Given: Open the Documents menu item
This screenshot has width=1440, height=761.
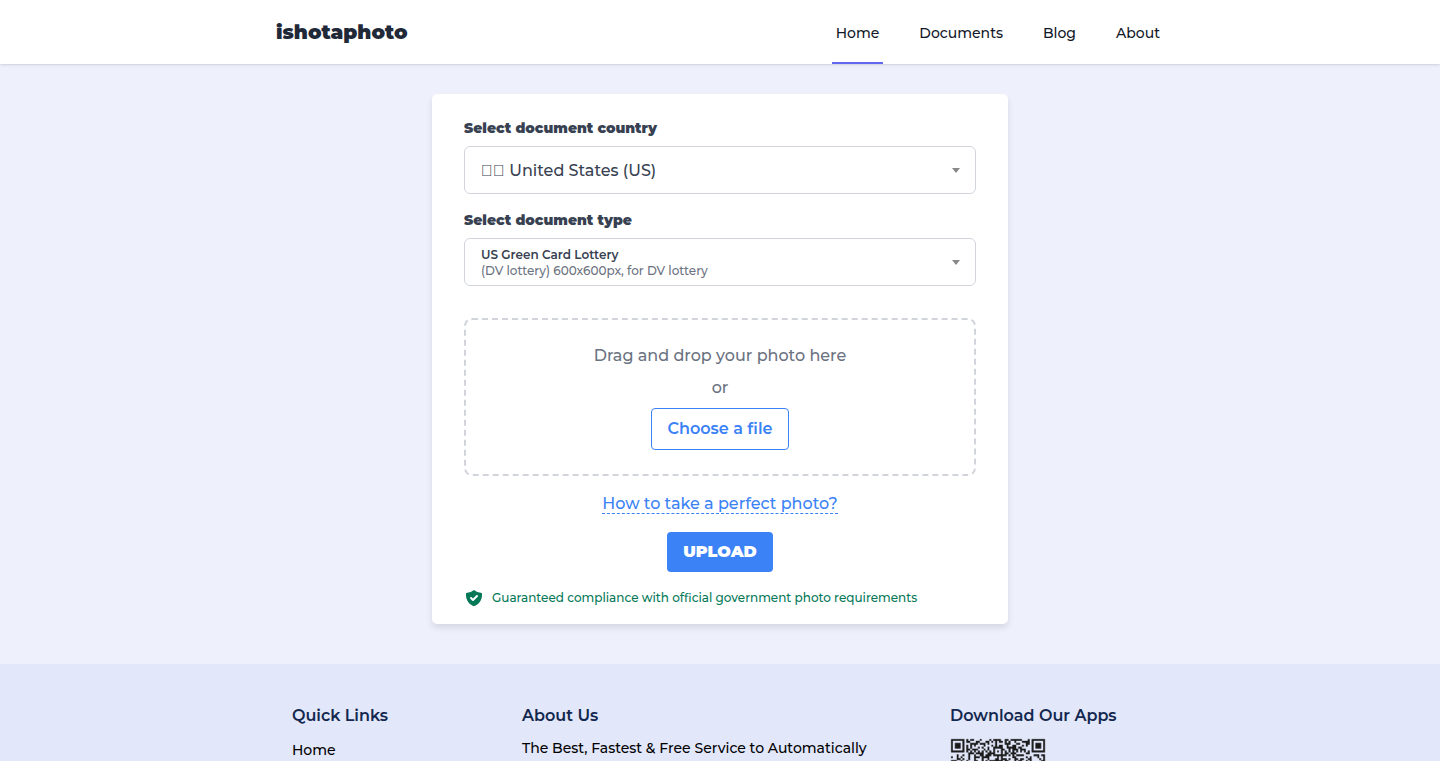Looking at the screenshot, I should 961,33.
